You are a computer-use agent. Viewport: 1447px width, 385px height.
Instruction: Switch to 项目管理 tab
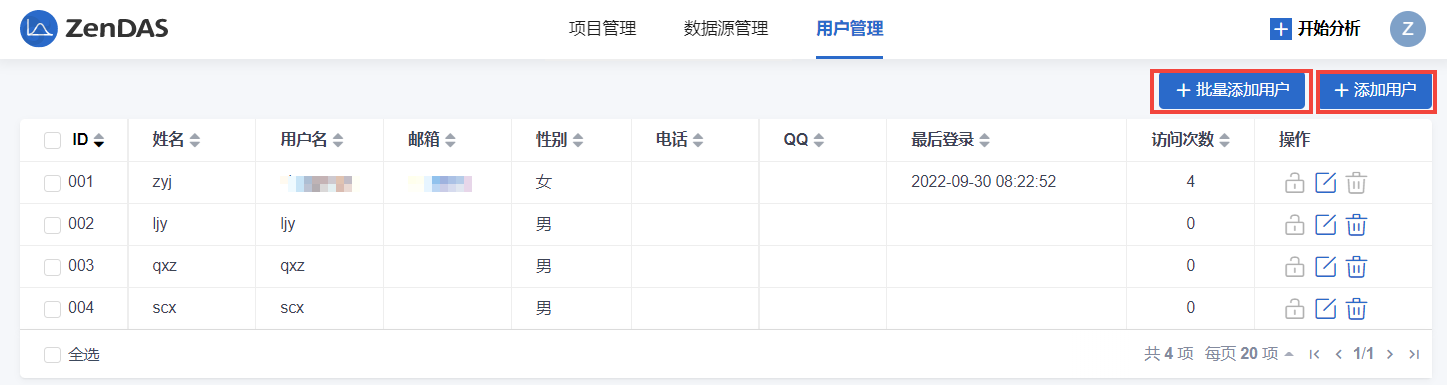[602, 29]
